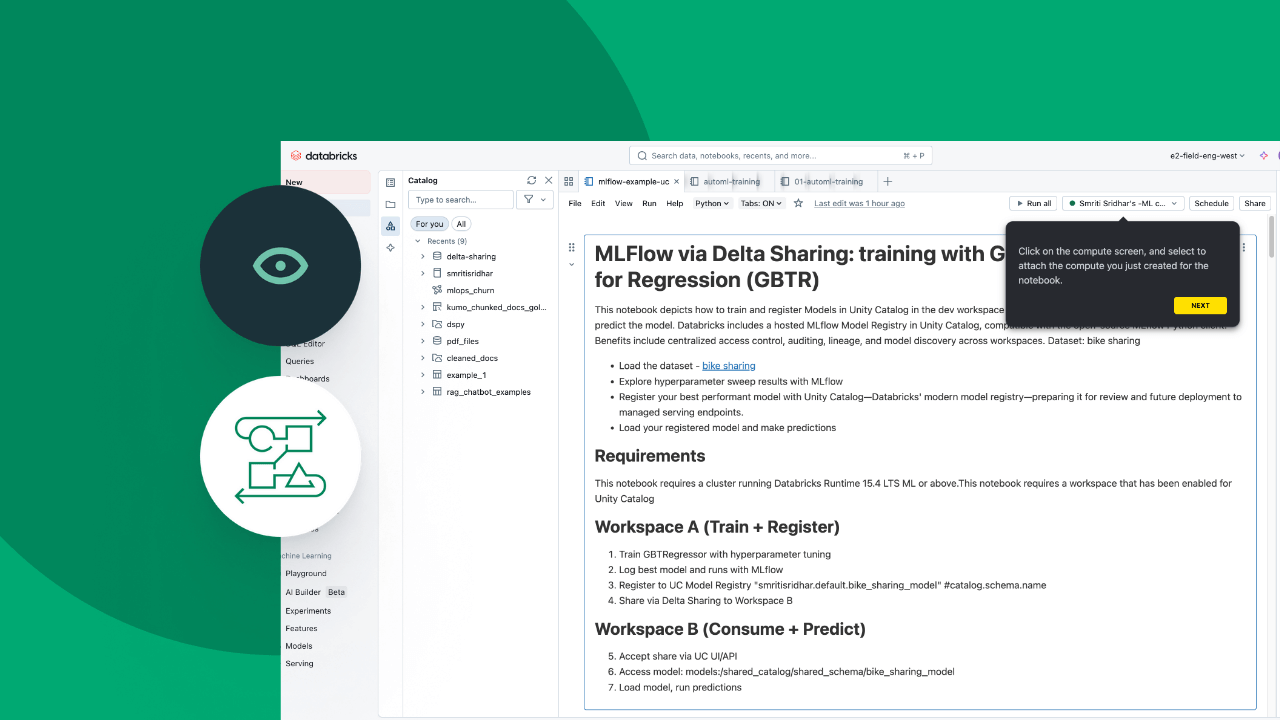
Task: Open the bike sharing dataset link
Action: 728,365
